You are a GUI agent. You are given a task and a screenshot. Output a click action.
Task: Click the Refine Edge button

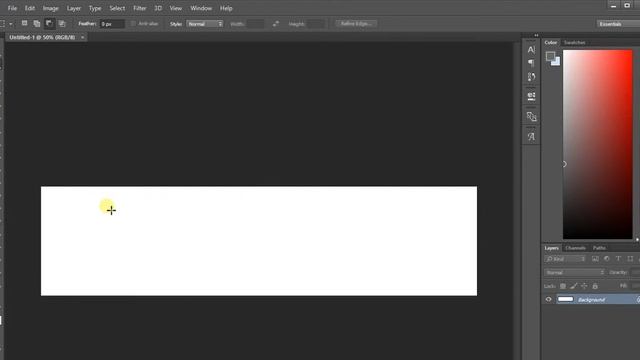coord(356,24)
